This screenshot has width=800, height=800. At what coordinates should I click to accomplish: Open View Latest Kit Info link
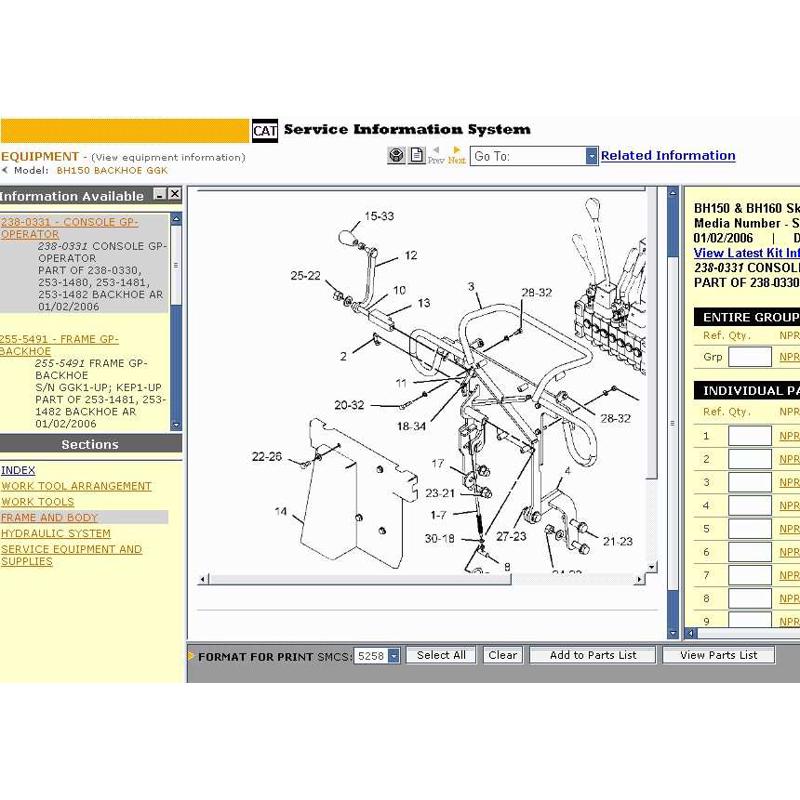pos(746,253)
